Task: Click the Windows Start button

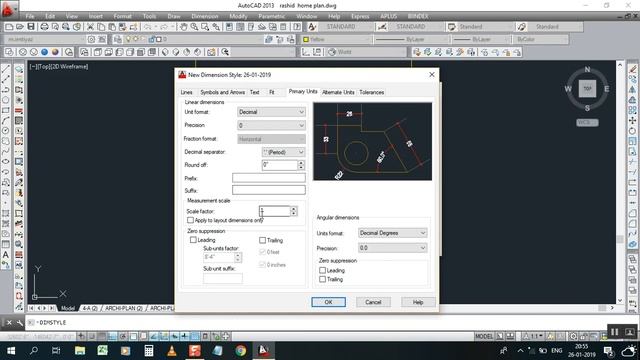Action: 11,351
